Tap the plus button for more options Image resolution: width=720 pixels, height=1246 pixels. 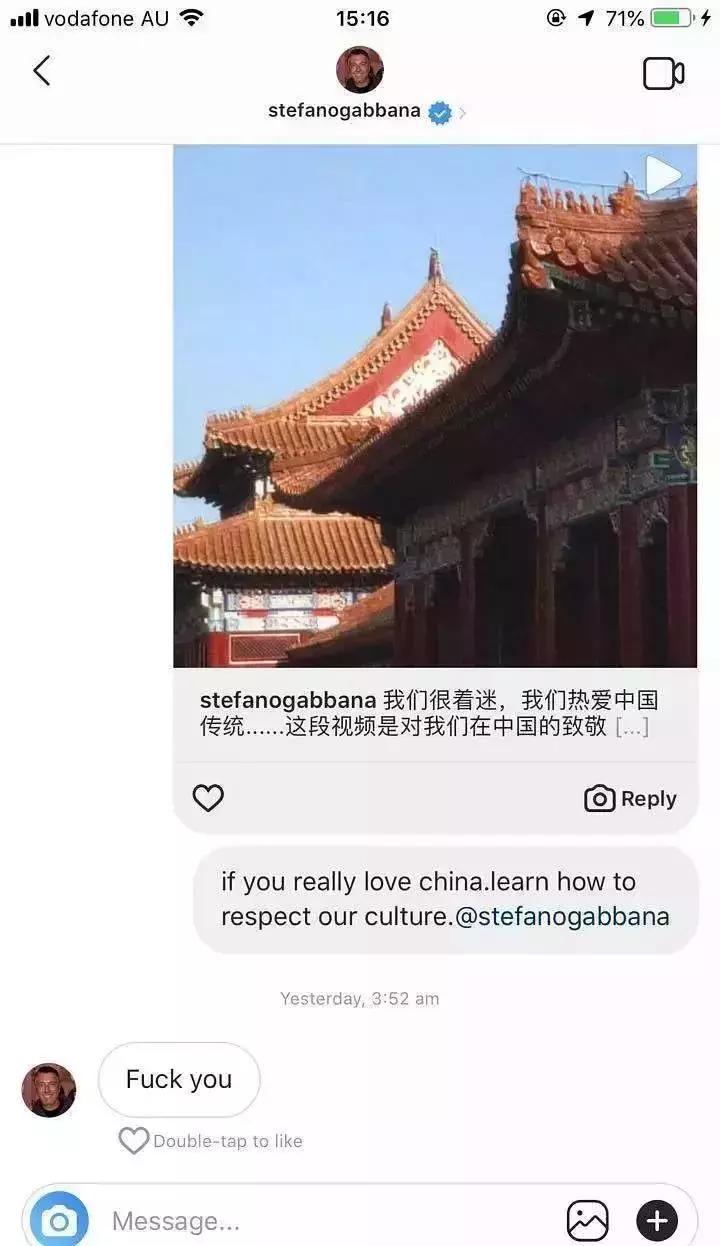(x=657, y=1221)
